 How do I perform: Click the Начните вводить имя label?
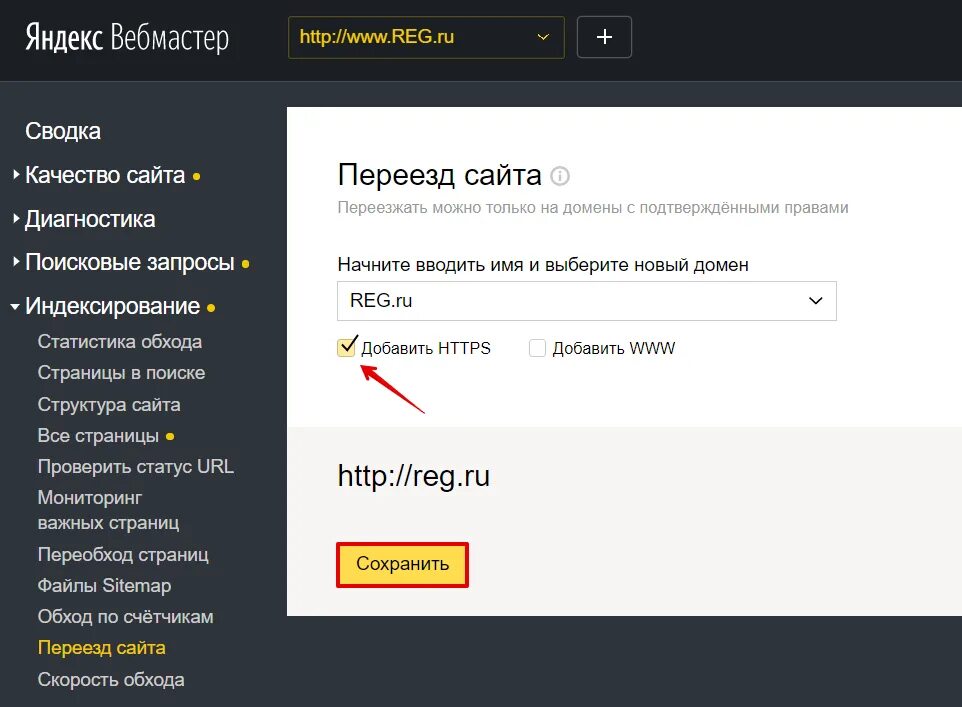click(x=543, y=265)
